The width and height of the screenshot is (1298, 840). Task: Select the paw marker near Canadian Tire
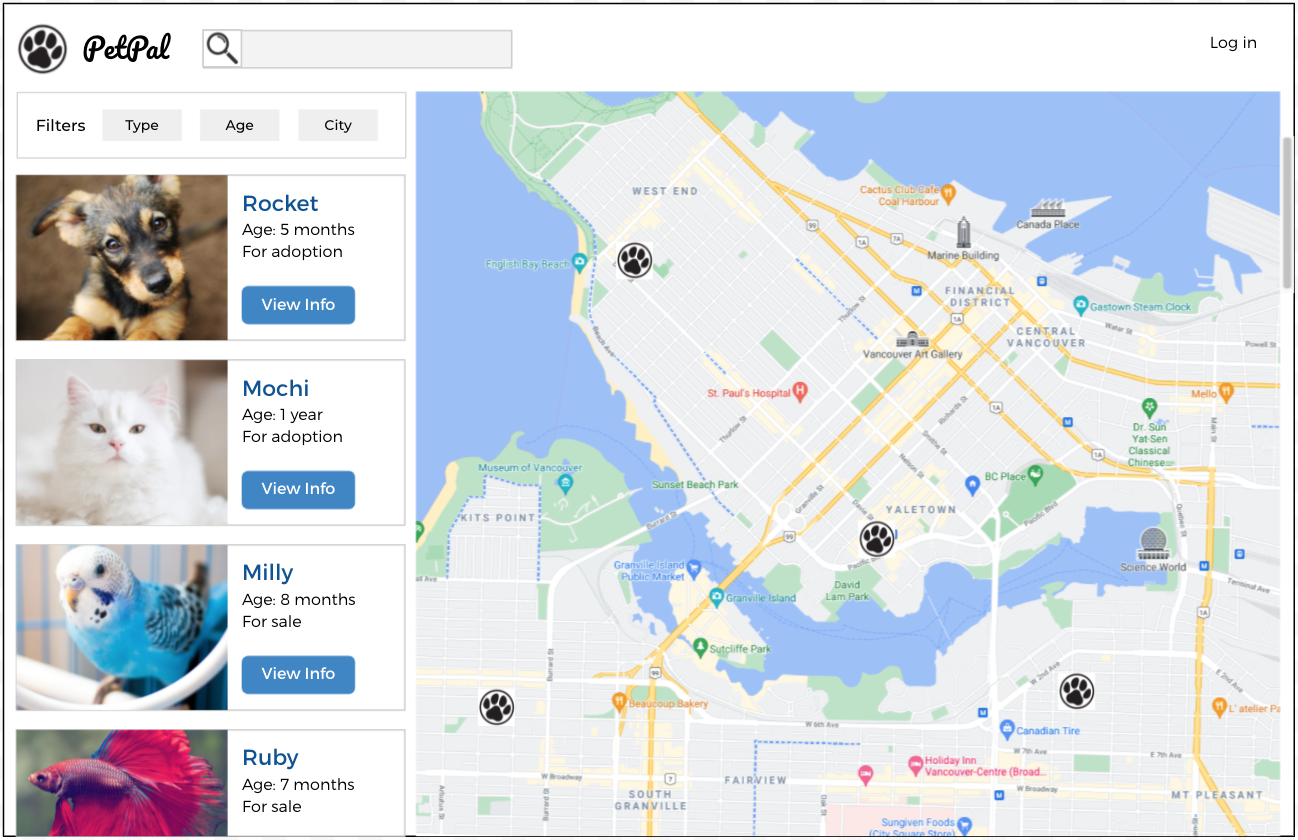pyautogui.click(x=1076, y=691)
